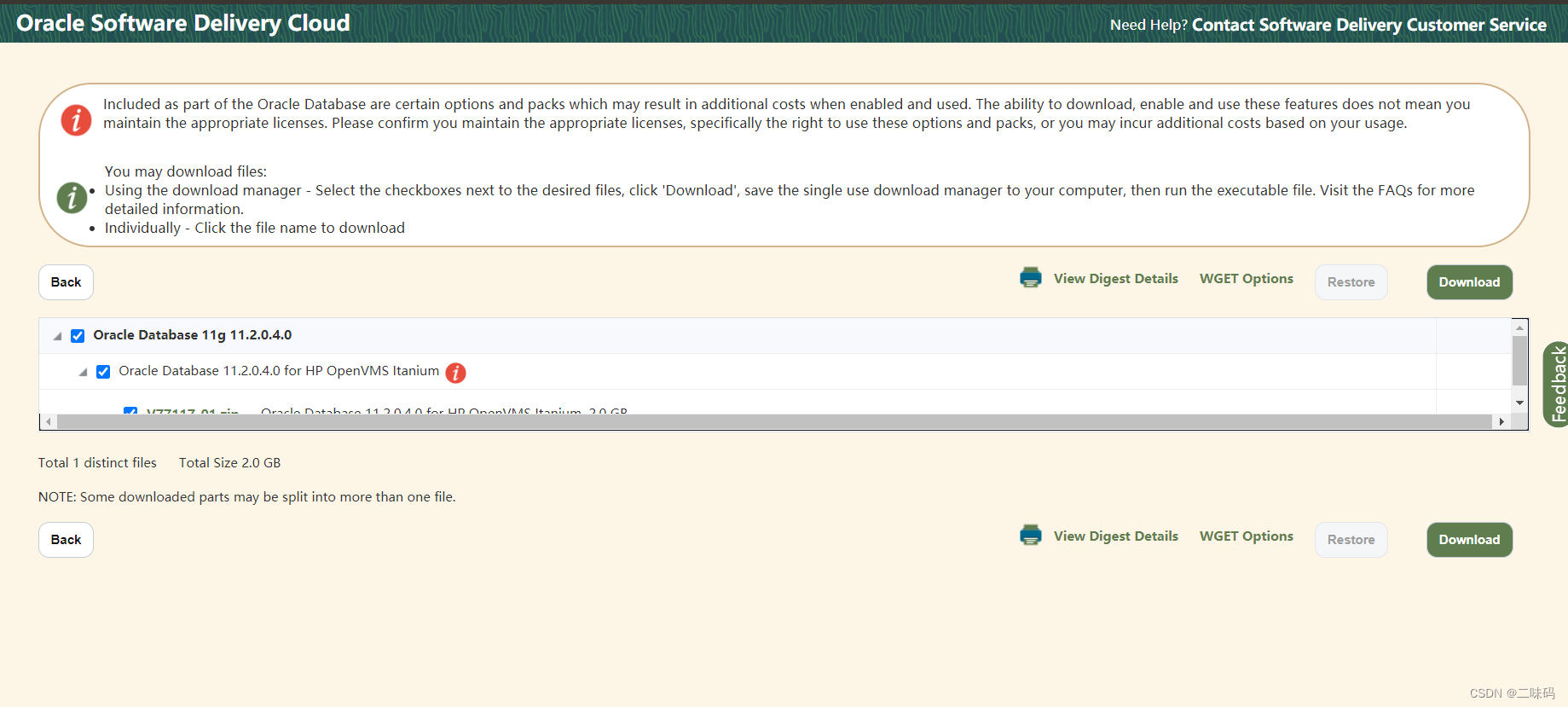The height and width of the screenshot is (707, 1568).
Task: Open the top WGET Options link
Action: tap(1246, 279)
